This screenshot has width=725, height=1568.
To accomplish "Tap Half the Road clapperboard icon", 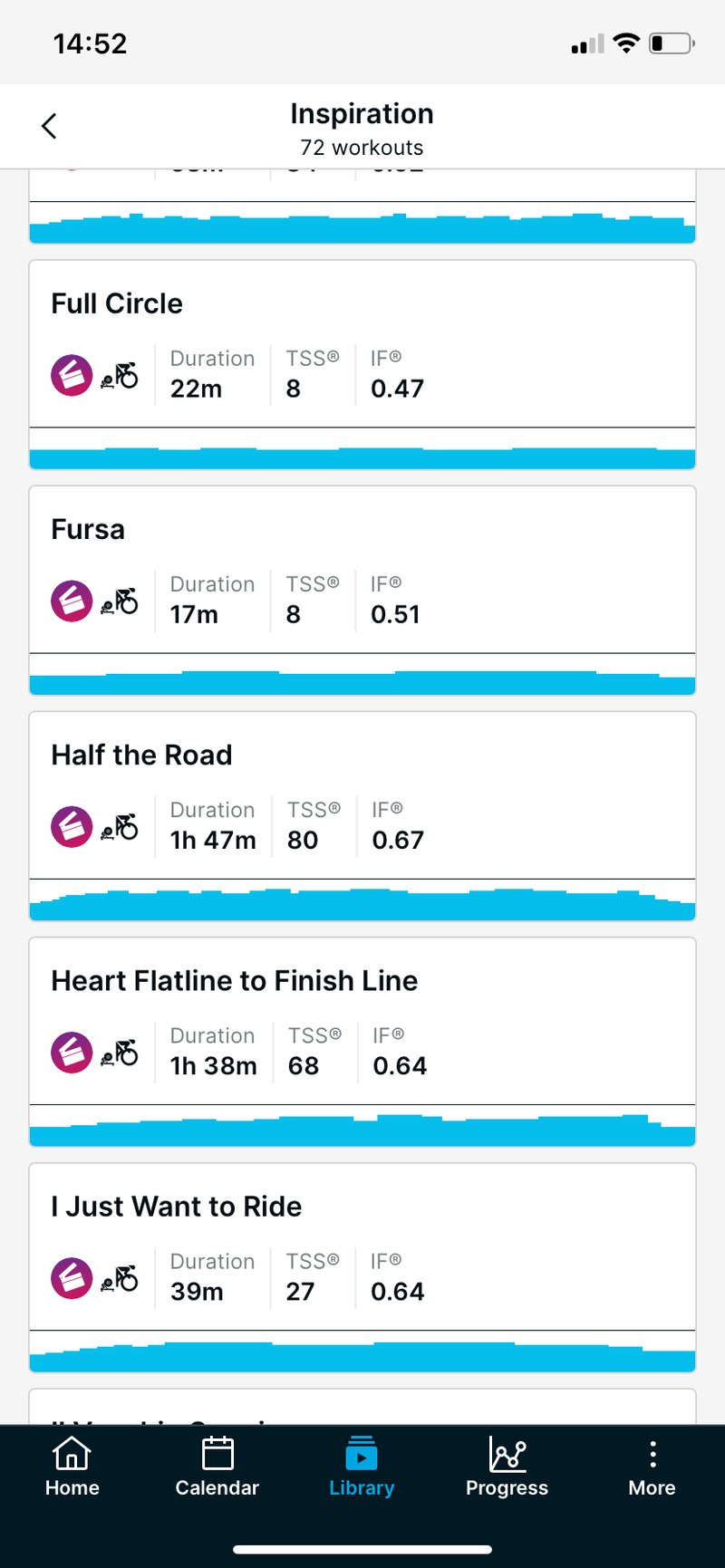I will pos(72,827).
